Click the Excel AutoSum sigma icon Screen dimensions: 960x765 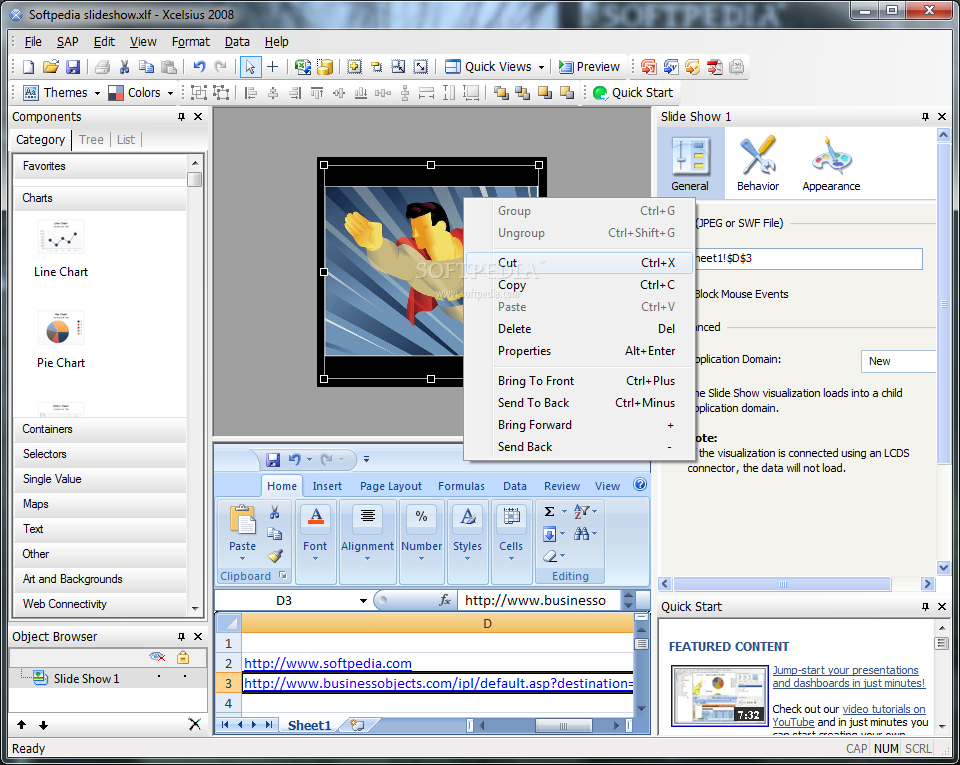549,511
